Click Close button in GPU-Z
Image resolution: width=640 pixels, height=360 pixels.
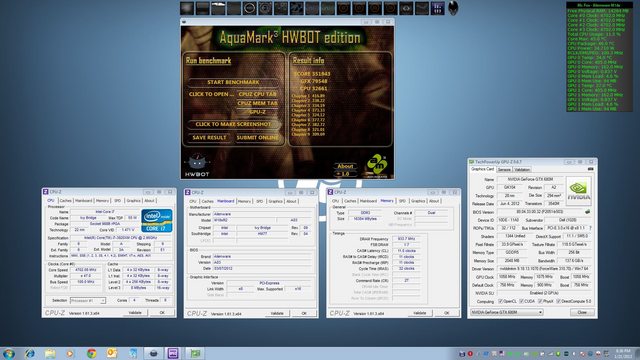point(582,312)
